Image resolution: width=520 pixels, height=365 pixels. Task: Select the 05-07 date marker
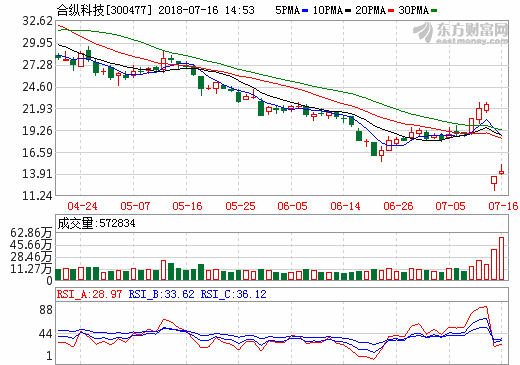pos(135,206)
